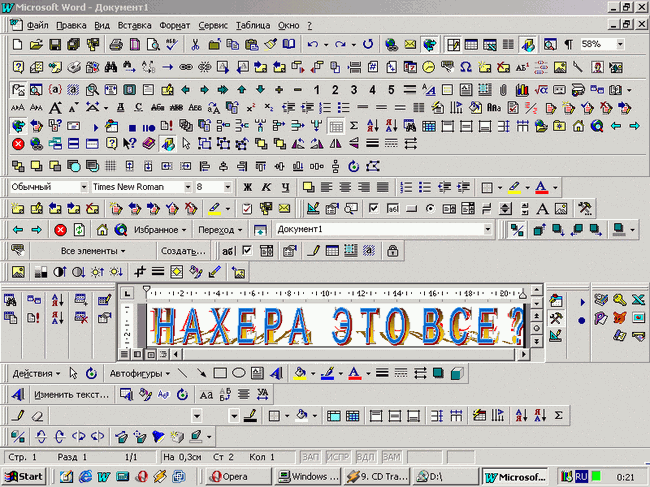This screenshot has height=487, width=650.
Task: Click the AutoSum sigma icon in the tables toolbar
Action: (x=558, y=415)
